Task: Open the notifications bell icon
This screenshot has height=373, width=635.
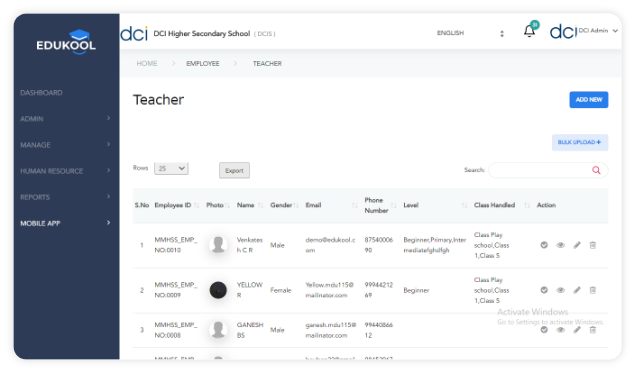Action: click(529, 31)
